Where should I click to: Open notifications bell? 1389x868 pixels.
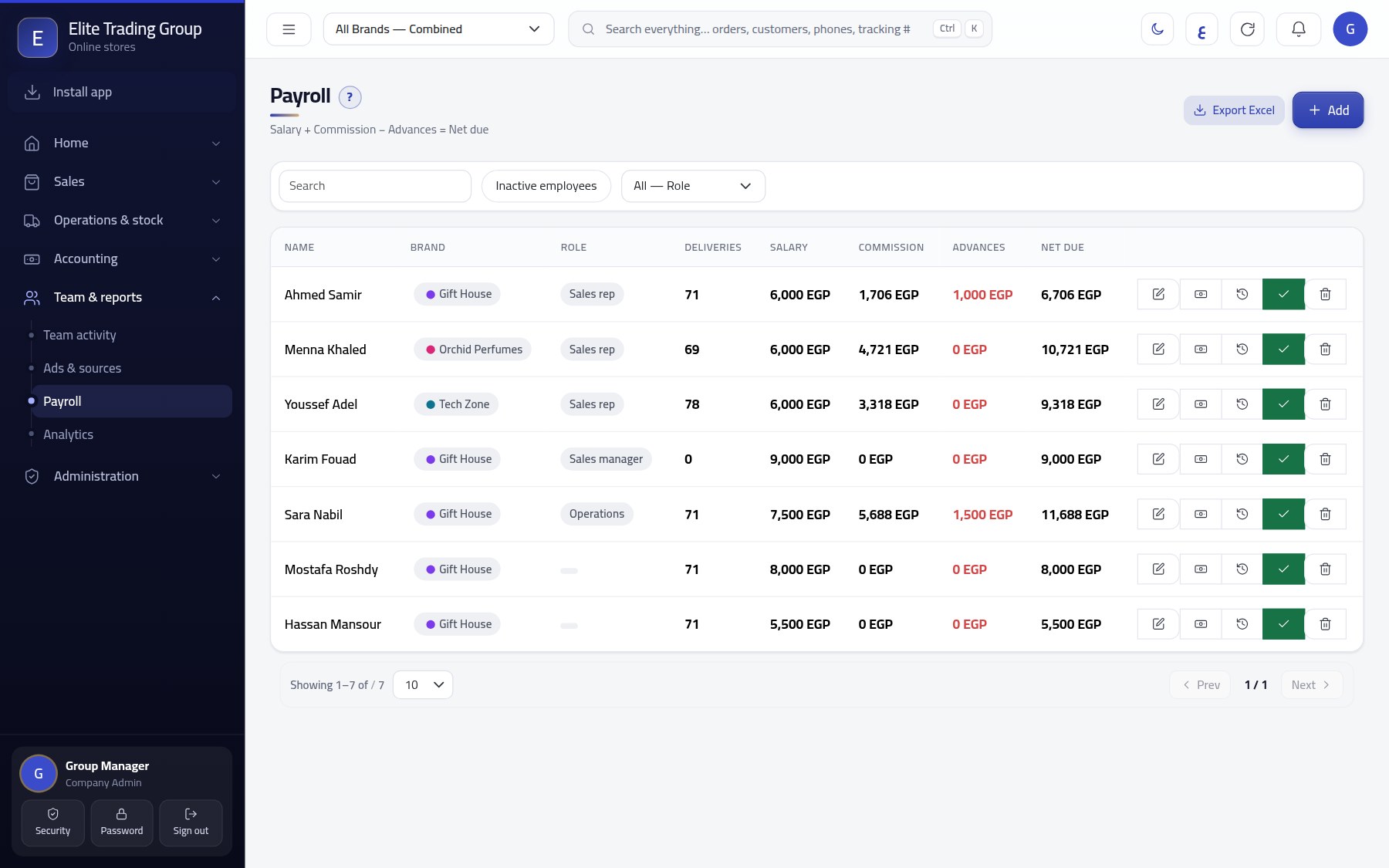(x=1299, y=29)
